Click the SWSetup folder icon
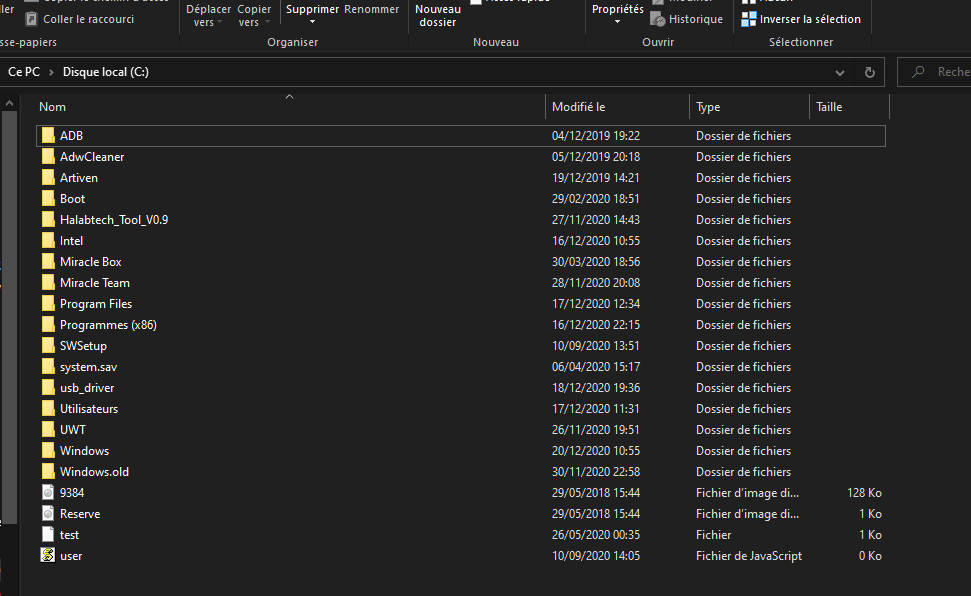Image resolution: width=971 pixels, height=596 pixels. pos(48,346)
